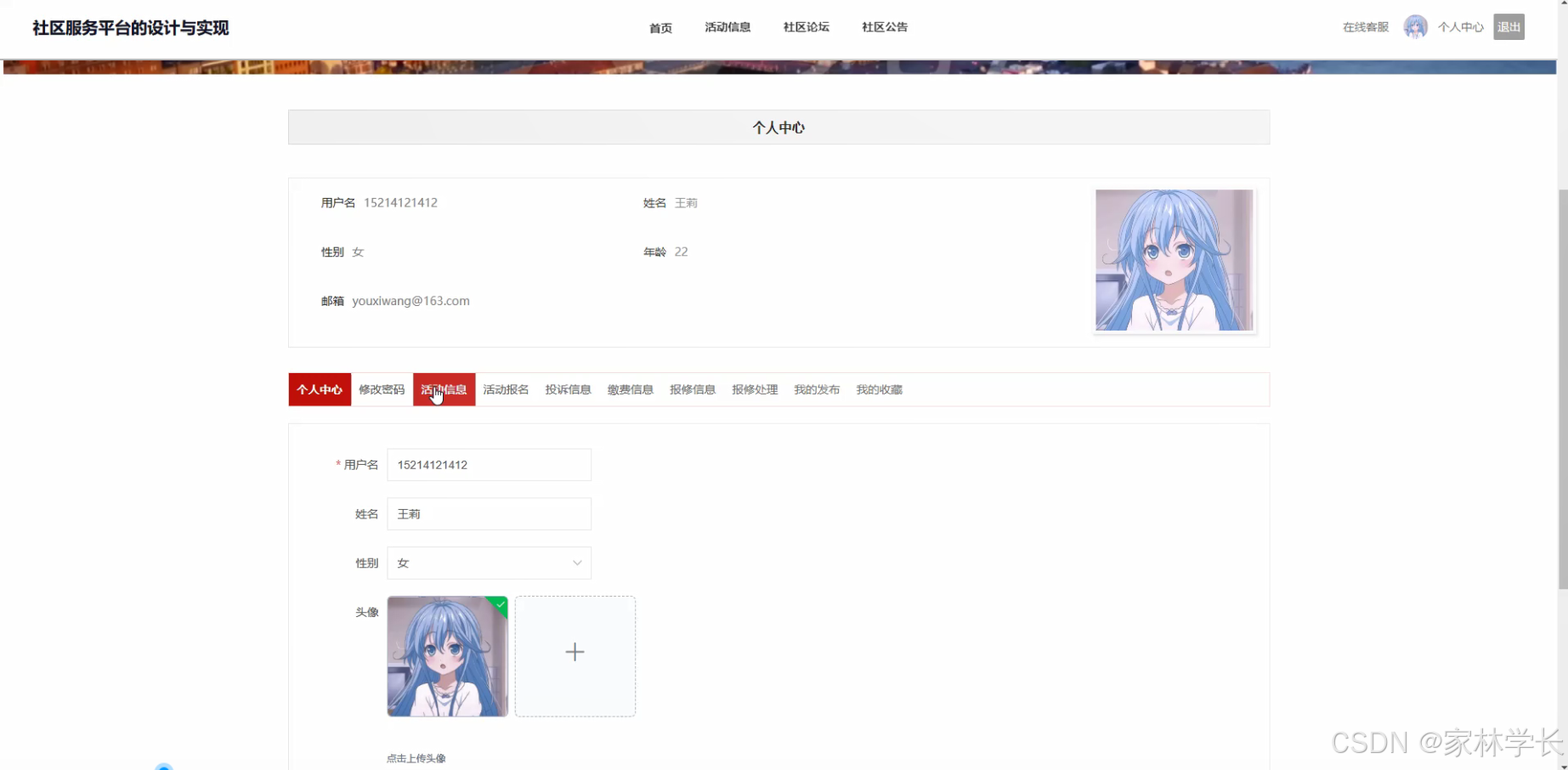The image size is (1568, 770).
Task: Click the 退出 logout button
Action: pos(1508,26)
